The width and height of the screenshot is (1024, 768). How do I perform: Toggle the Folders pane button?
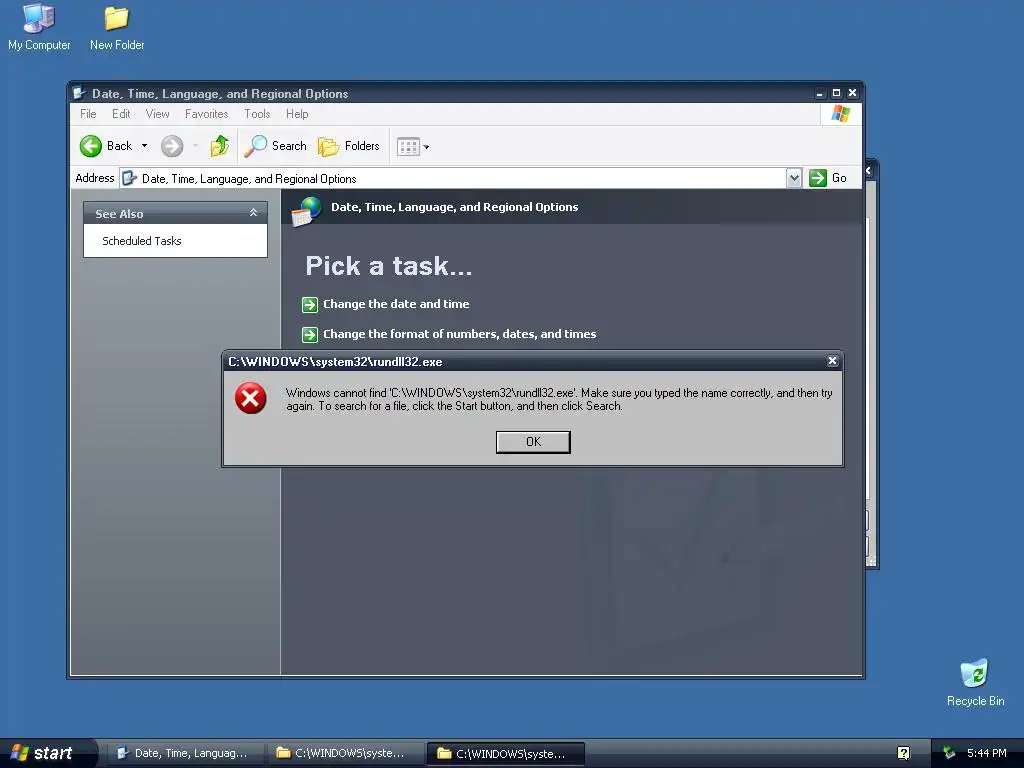coord(349,146)
